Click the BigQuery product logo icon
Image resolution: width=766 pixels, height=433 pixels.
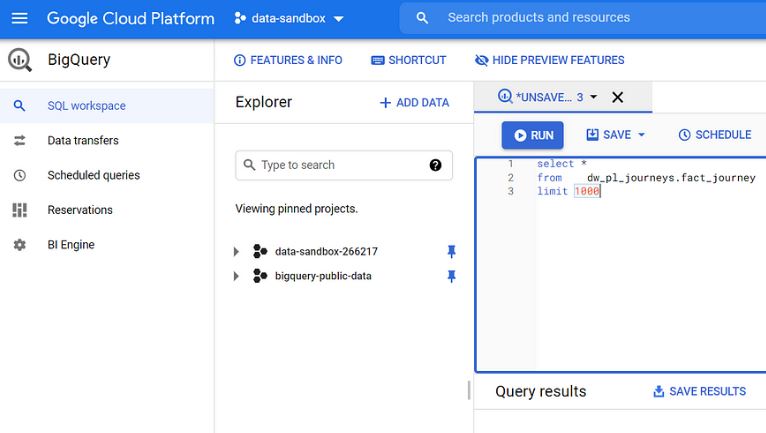point(20,60)
